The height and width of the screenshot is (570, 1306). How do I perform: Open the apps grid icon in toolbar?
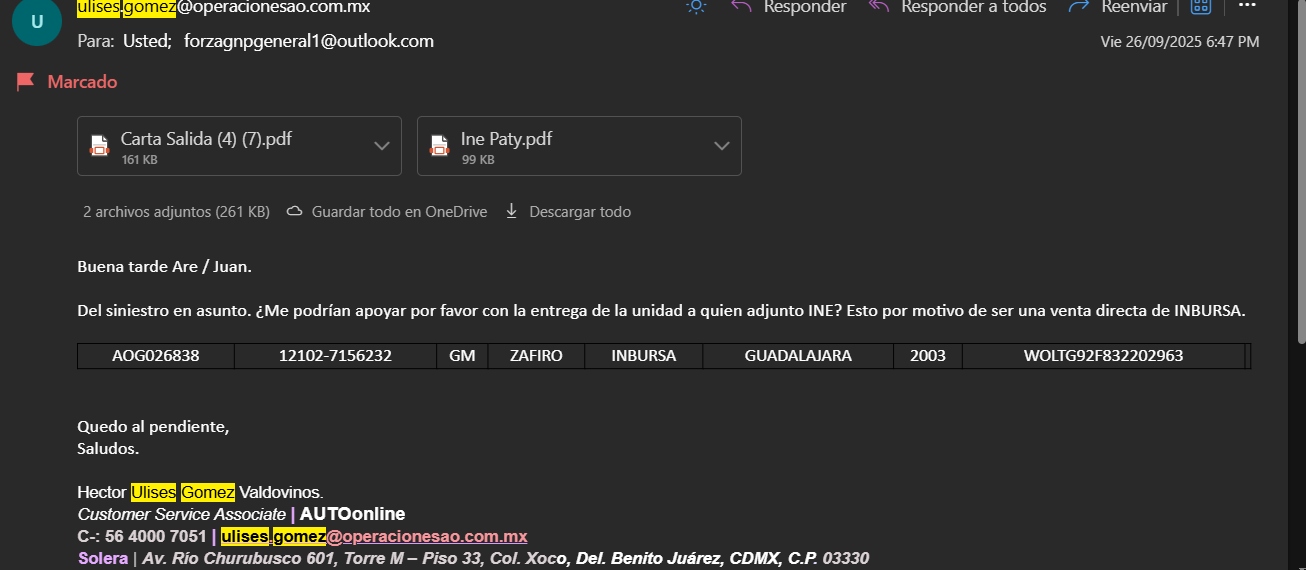tap(1201, 6)
